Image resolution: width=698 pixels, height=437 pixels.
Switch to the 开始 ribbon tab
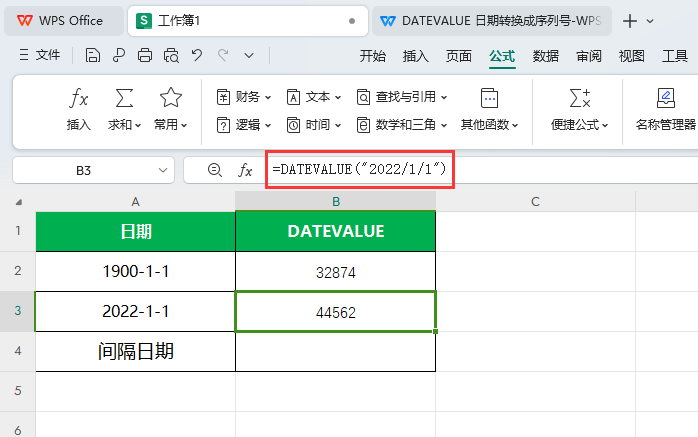(373, 56)
